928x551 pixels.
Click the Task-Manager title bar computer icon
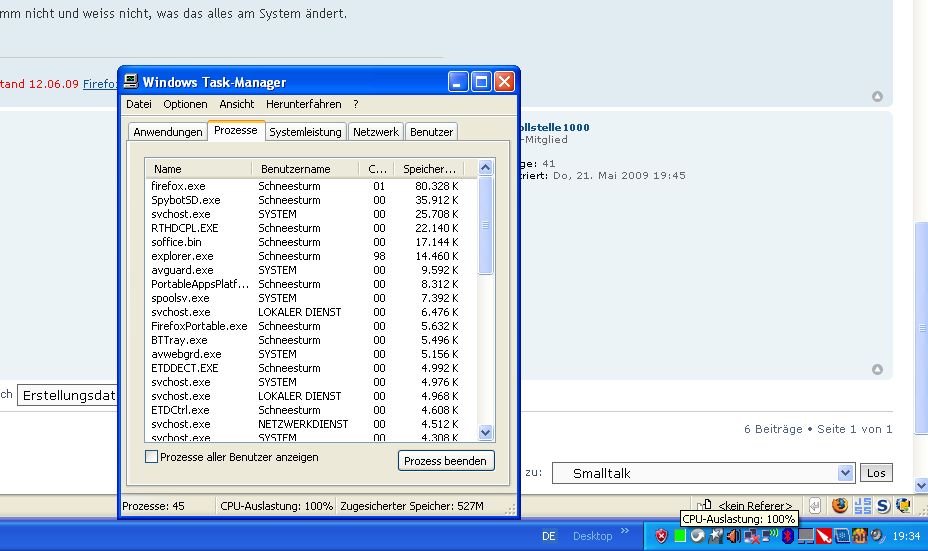[x=131, y=82]
